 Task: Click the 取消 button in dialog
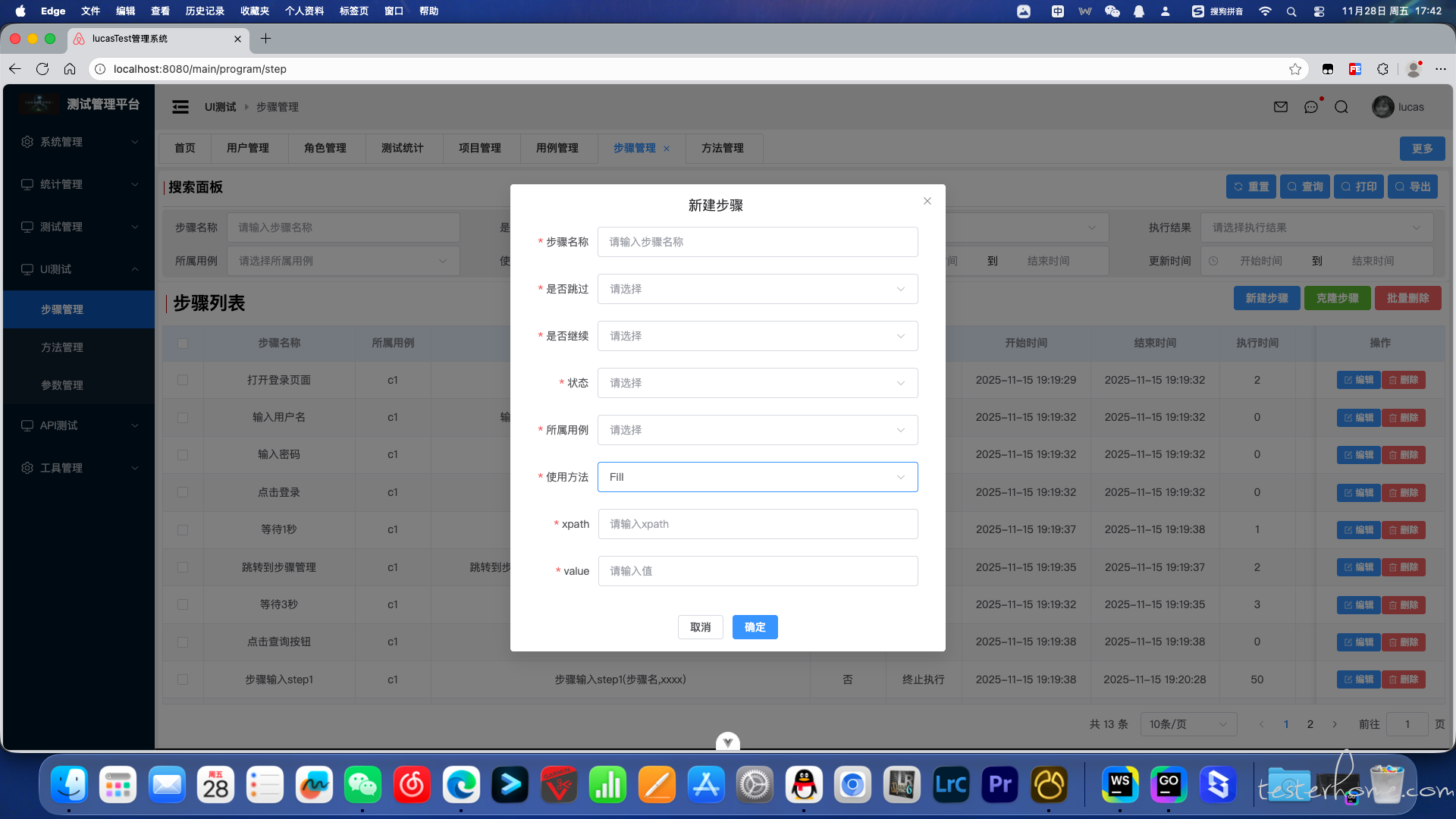[x=700, y=627]
